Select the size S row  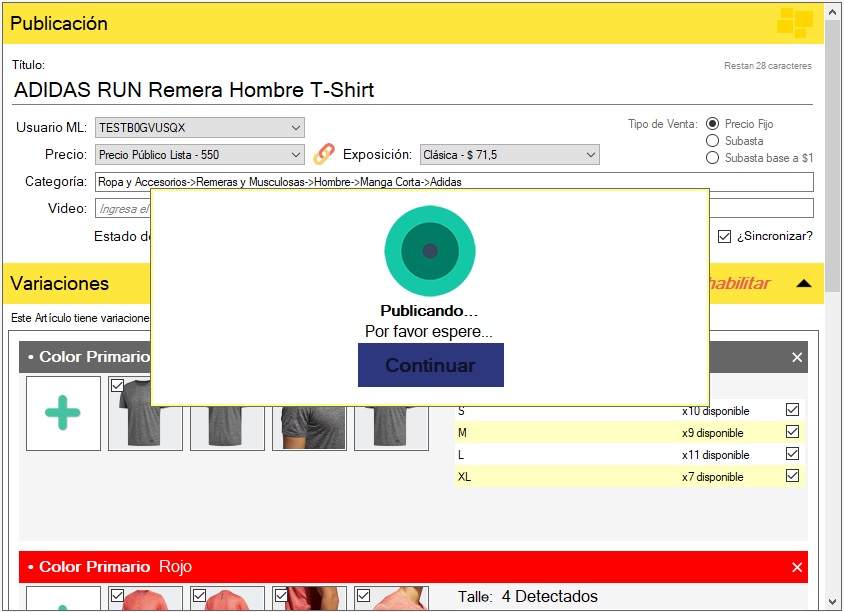point(630,411)
